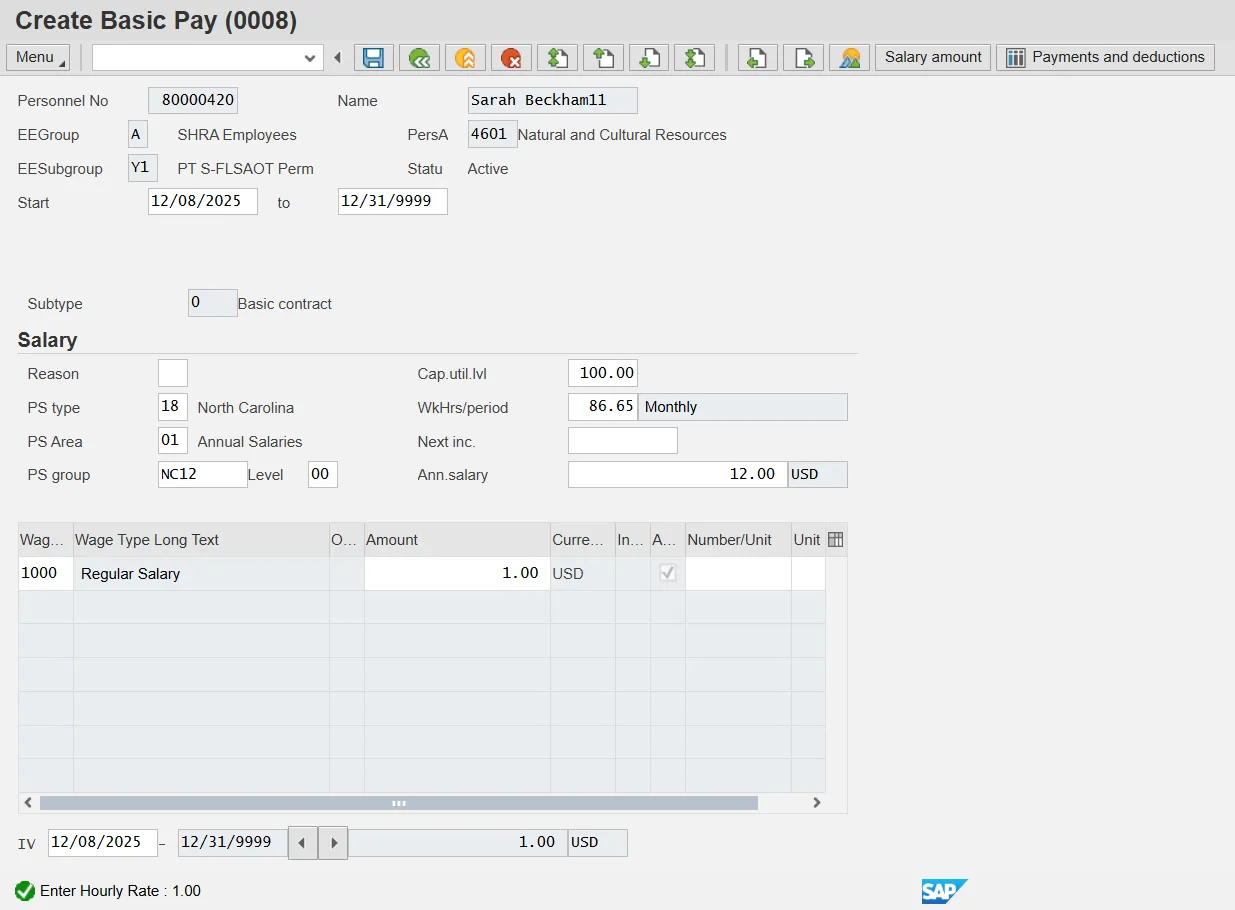
Task: Open the table column settings icon
Action: point(836,540)
